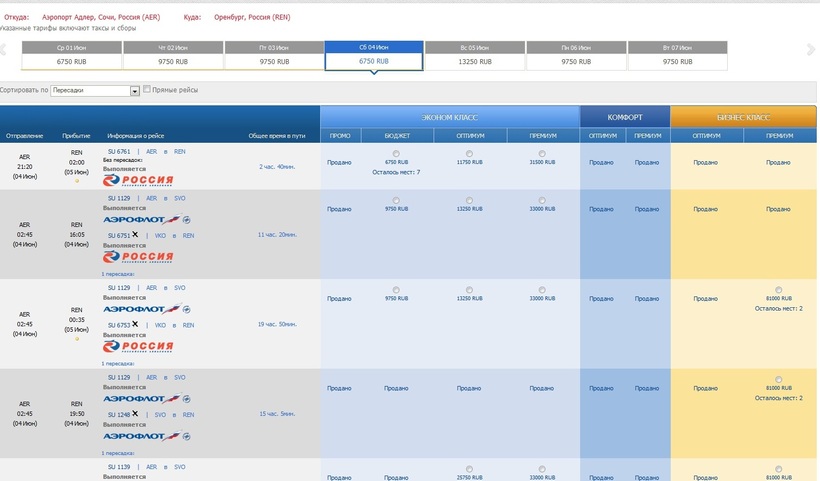Open flight SU 6761 information link
The height and width of the screenshot is (481, 820).
click(119, 151)
